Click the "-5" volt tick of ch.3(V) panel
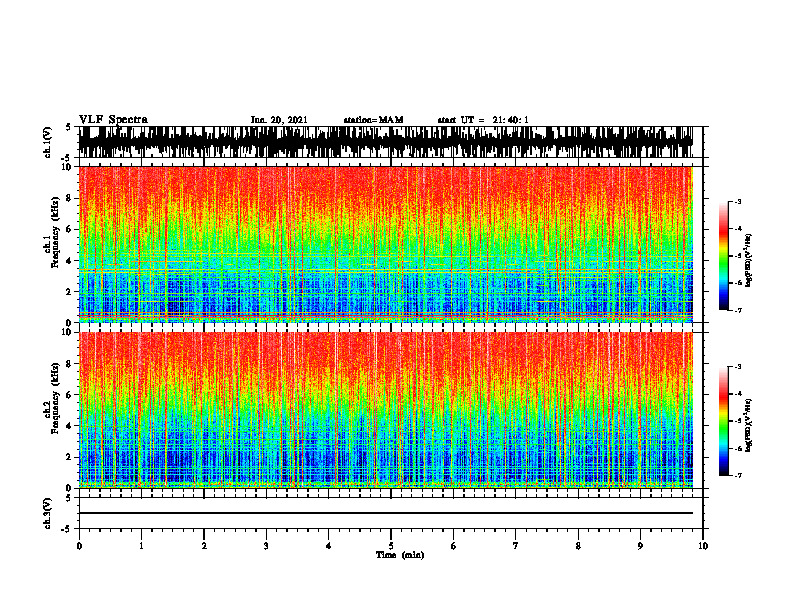This screenshot has height=612, width=792. (67, 529)
